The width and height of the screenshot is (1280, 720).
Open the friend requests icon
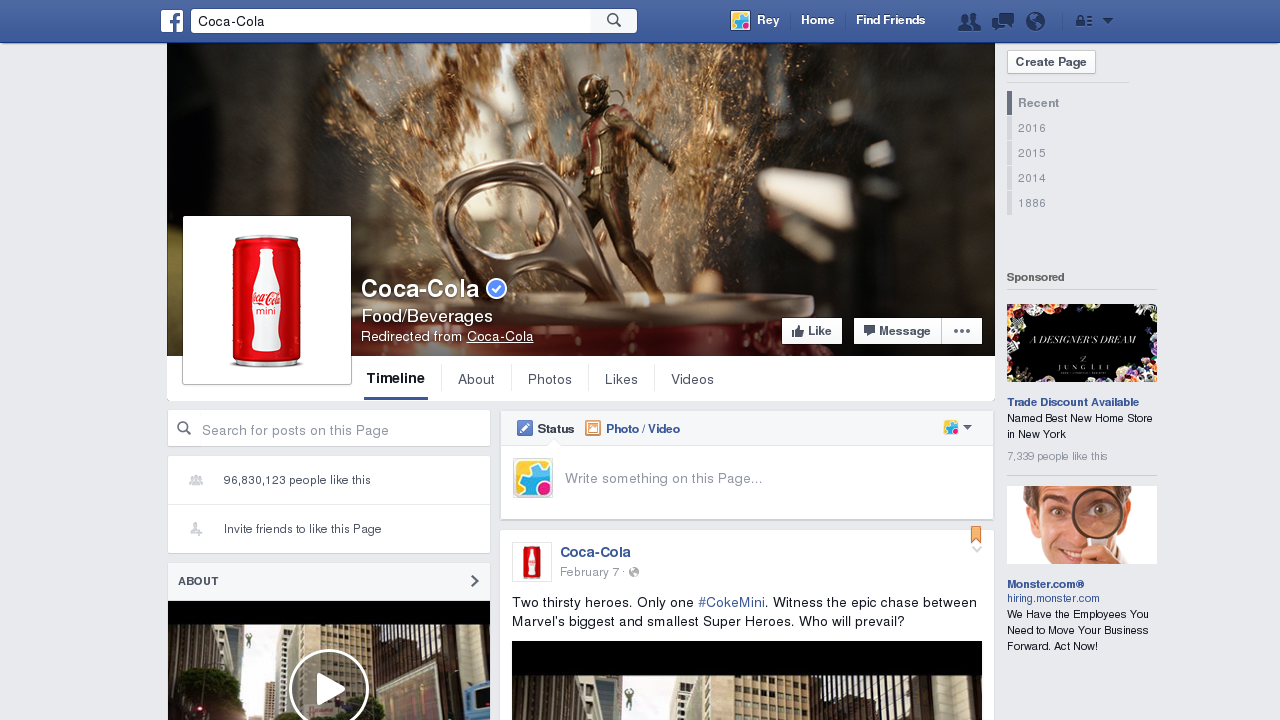point(969,21)
